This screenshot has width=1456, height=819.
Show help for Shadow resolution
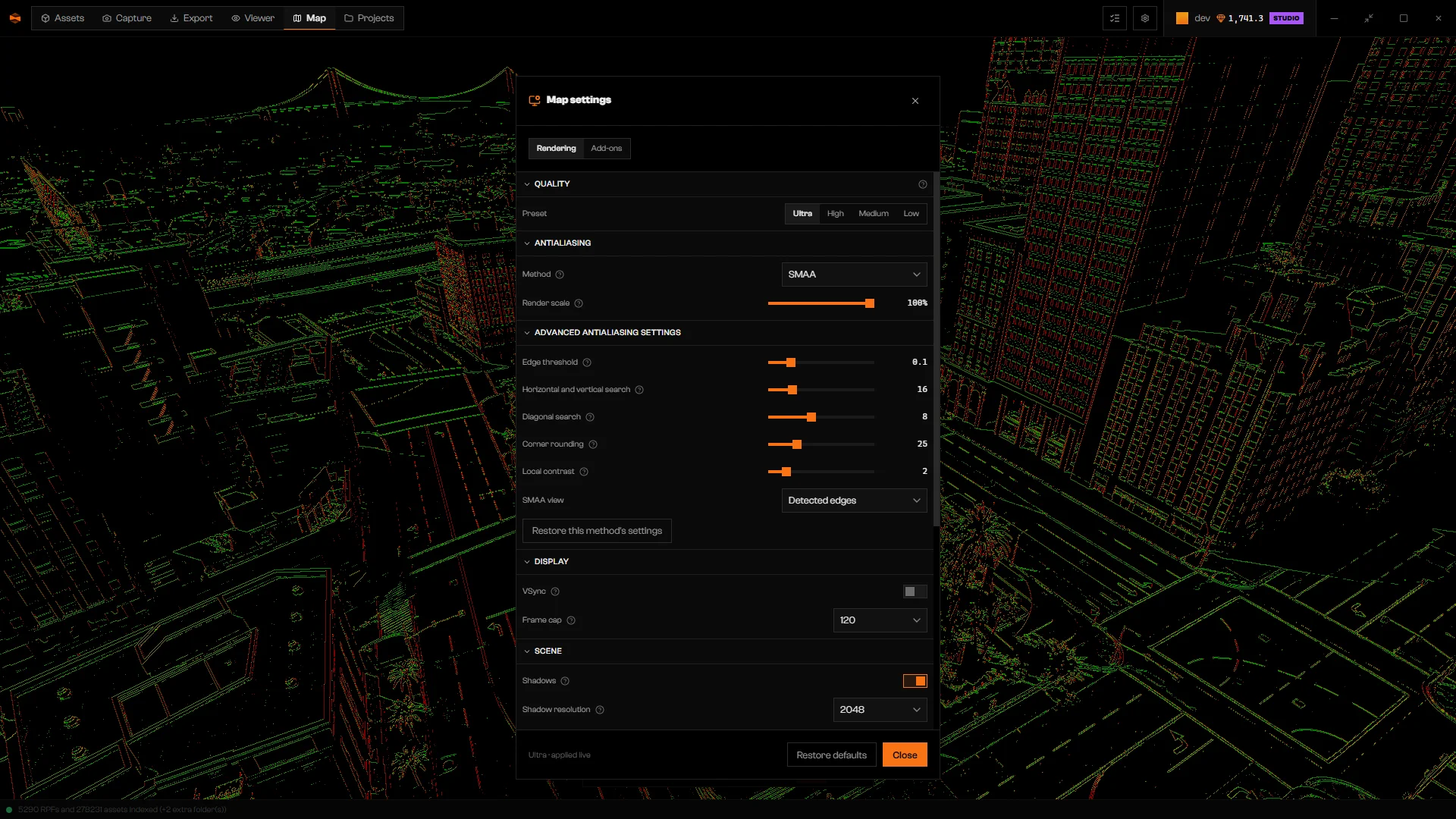(600, 710)
